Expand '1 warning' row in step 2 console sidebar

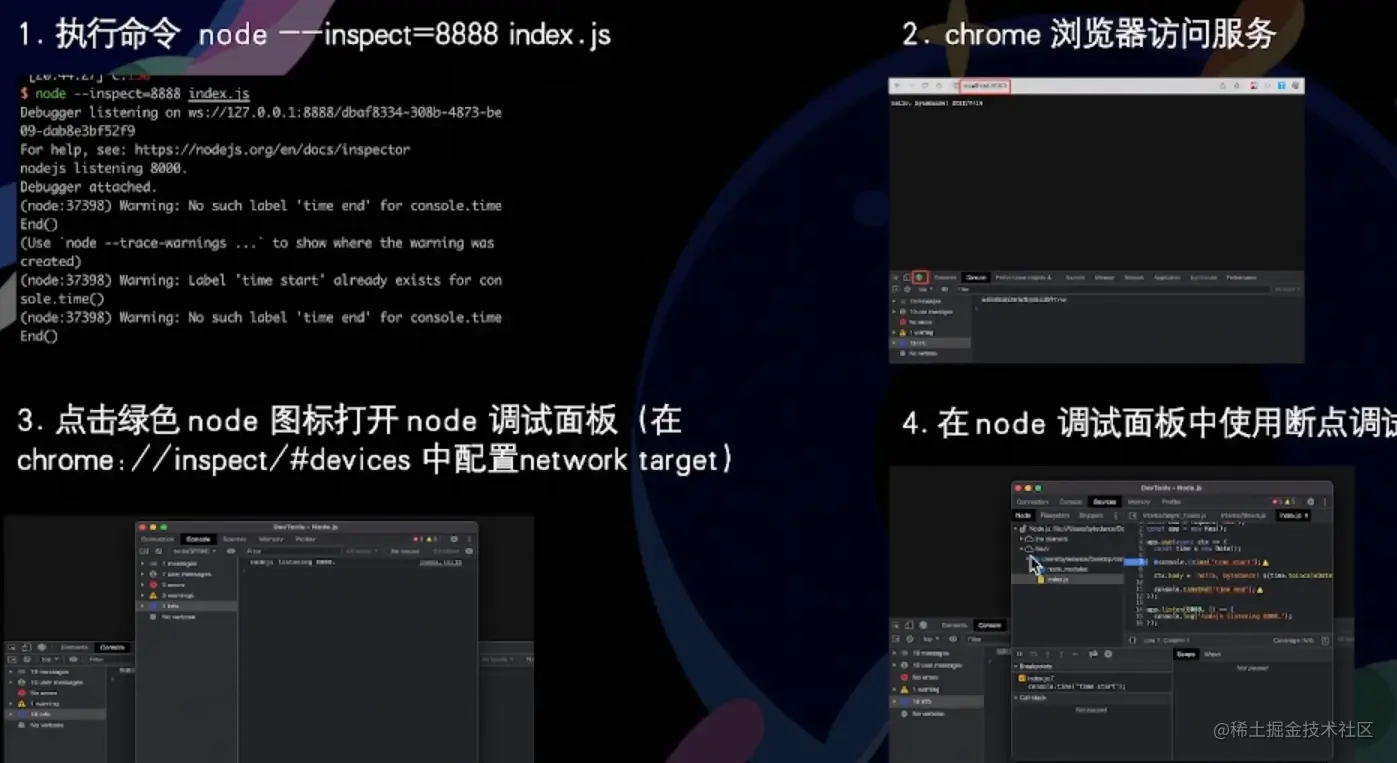click(928, 332)
